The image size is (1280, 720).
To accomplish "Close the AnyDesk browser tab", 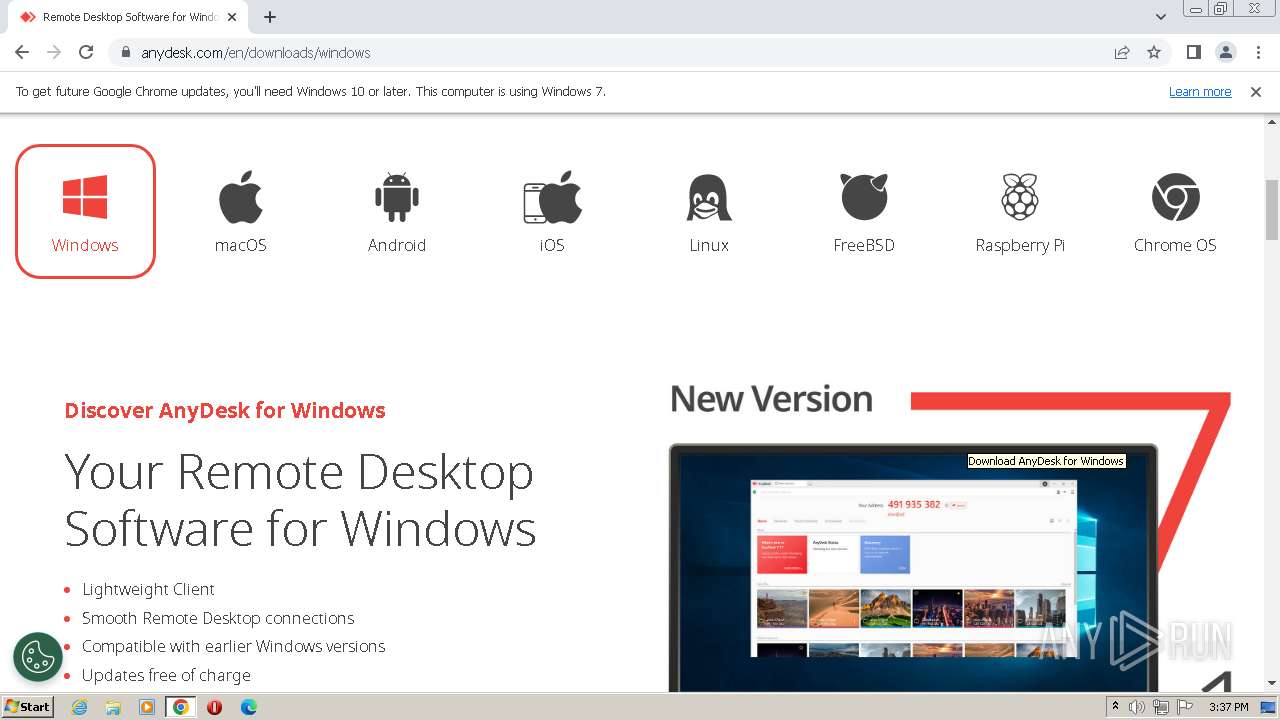I will click(x=232, y=17).
